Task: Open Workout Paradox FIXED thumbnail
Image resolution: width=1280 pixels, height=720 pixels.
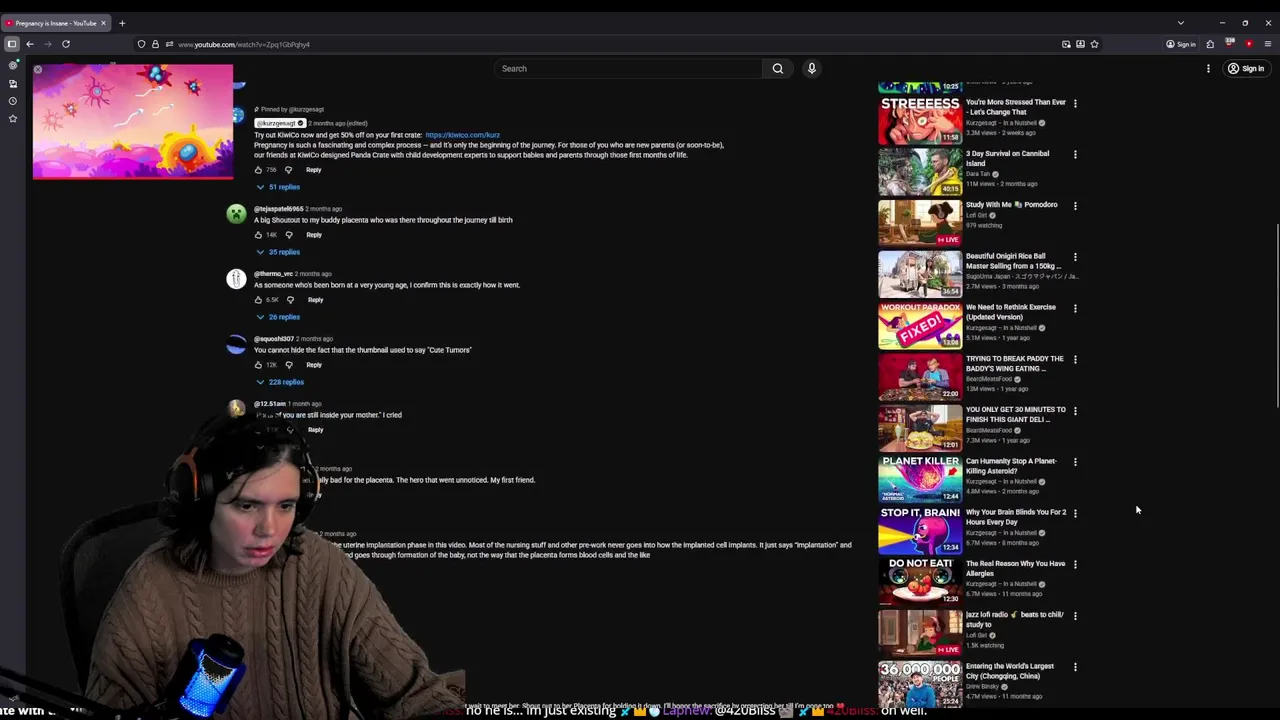Action: click(x=920, y=325)
